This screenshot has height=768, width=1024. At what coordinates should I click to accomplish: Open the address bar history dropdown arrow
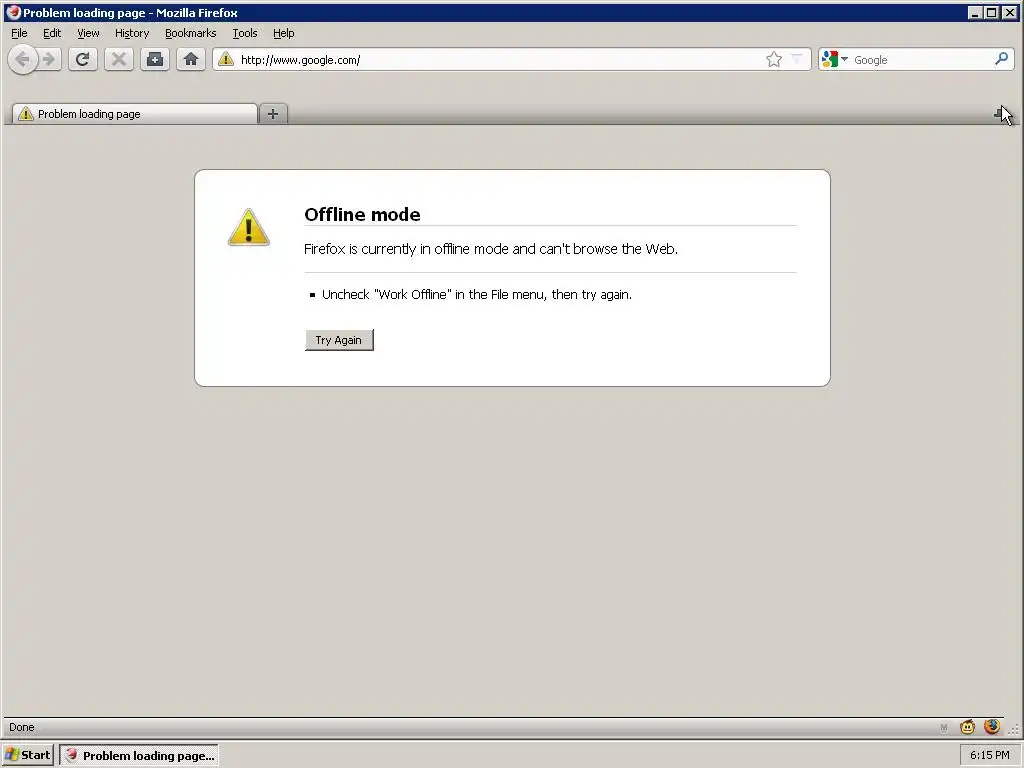click(x=797, y=59)
